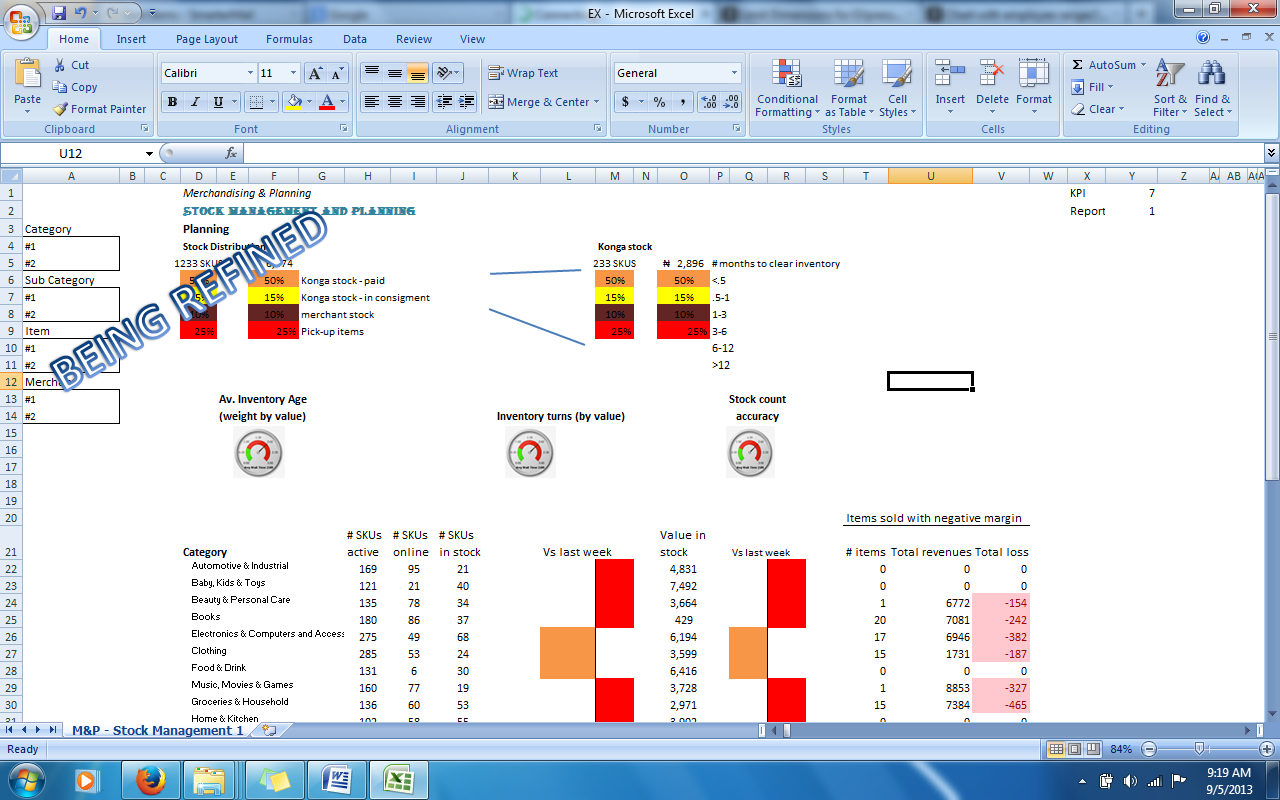Click the Office Button logo
Image resolution: width=1280 pixels, height=800 pixels.
(x=22, y=20)
